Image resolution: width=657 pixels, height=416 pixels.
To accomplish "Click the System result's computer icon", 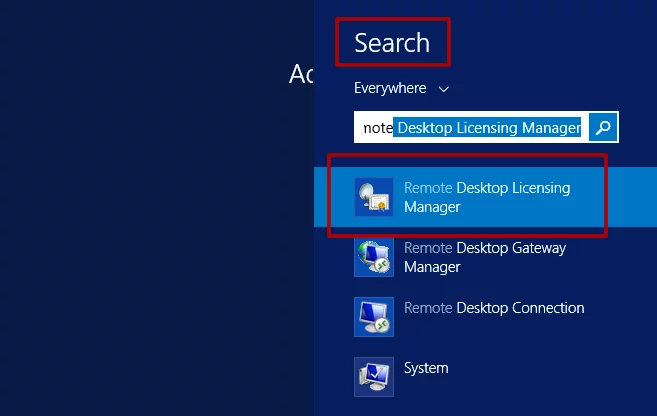I will click(374, 377).
